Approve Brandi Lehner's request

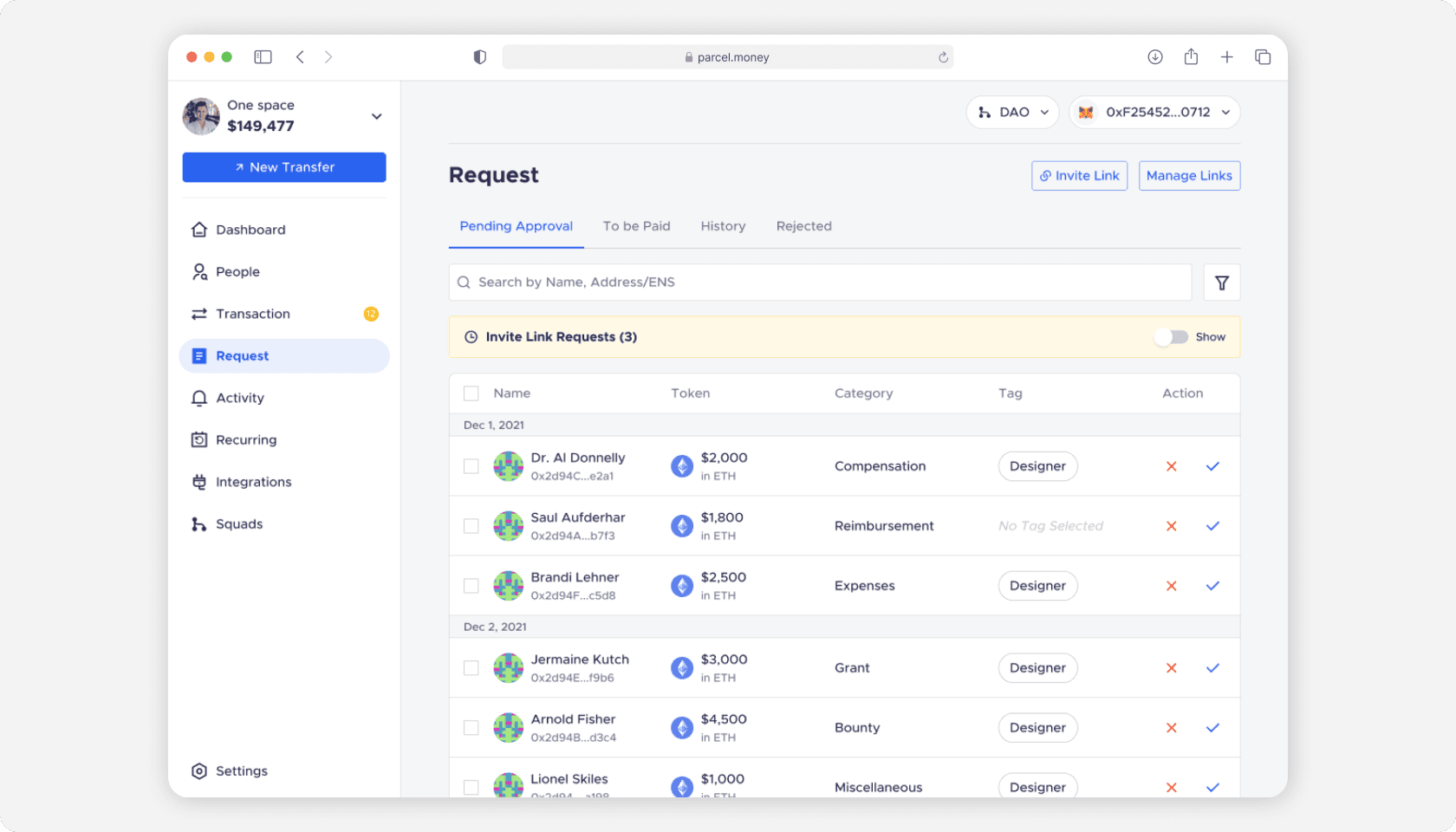[1212, 586]
